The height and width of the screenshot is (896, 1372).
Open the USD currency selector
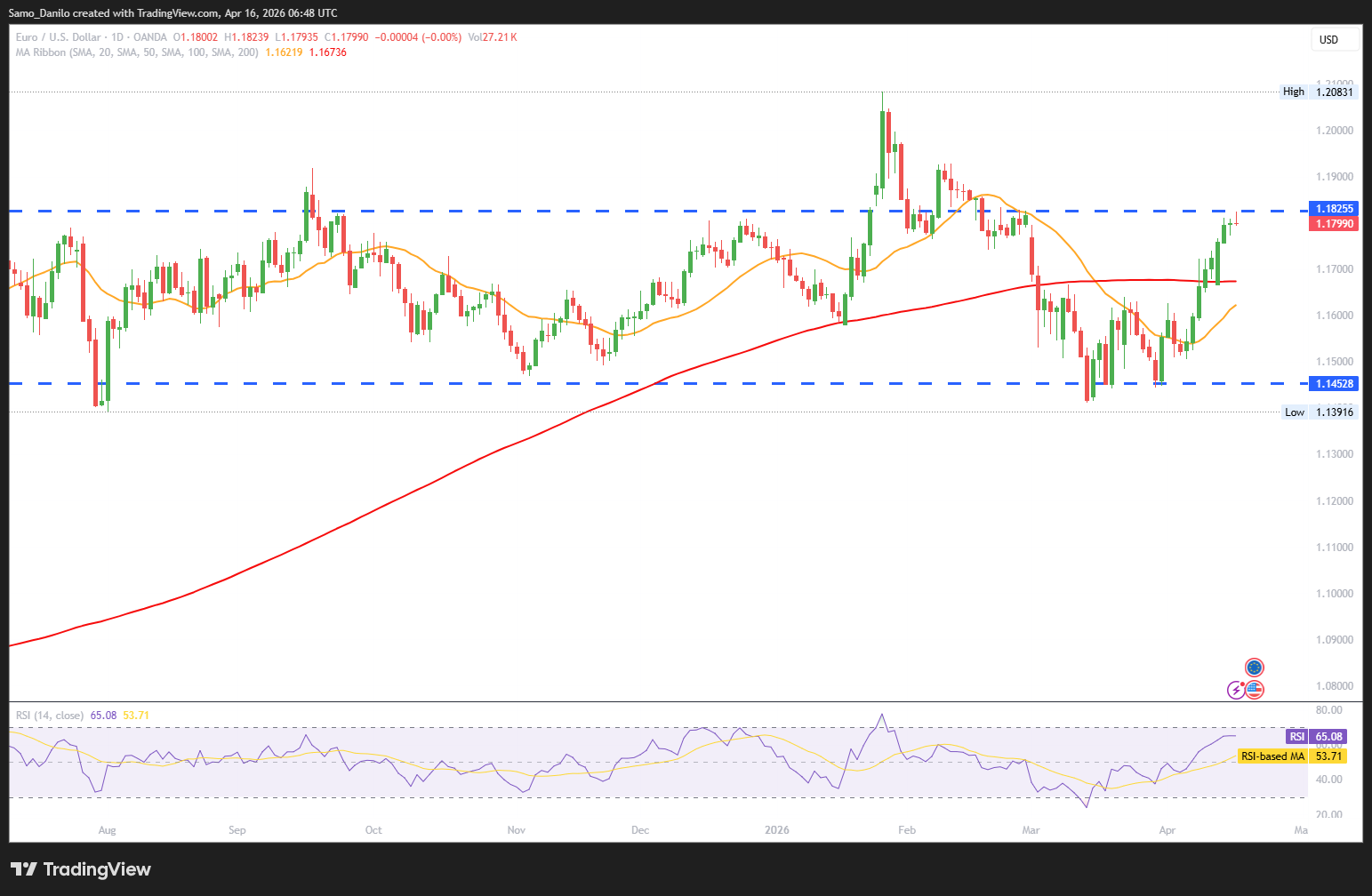click(x=1335, y=39)
